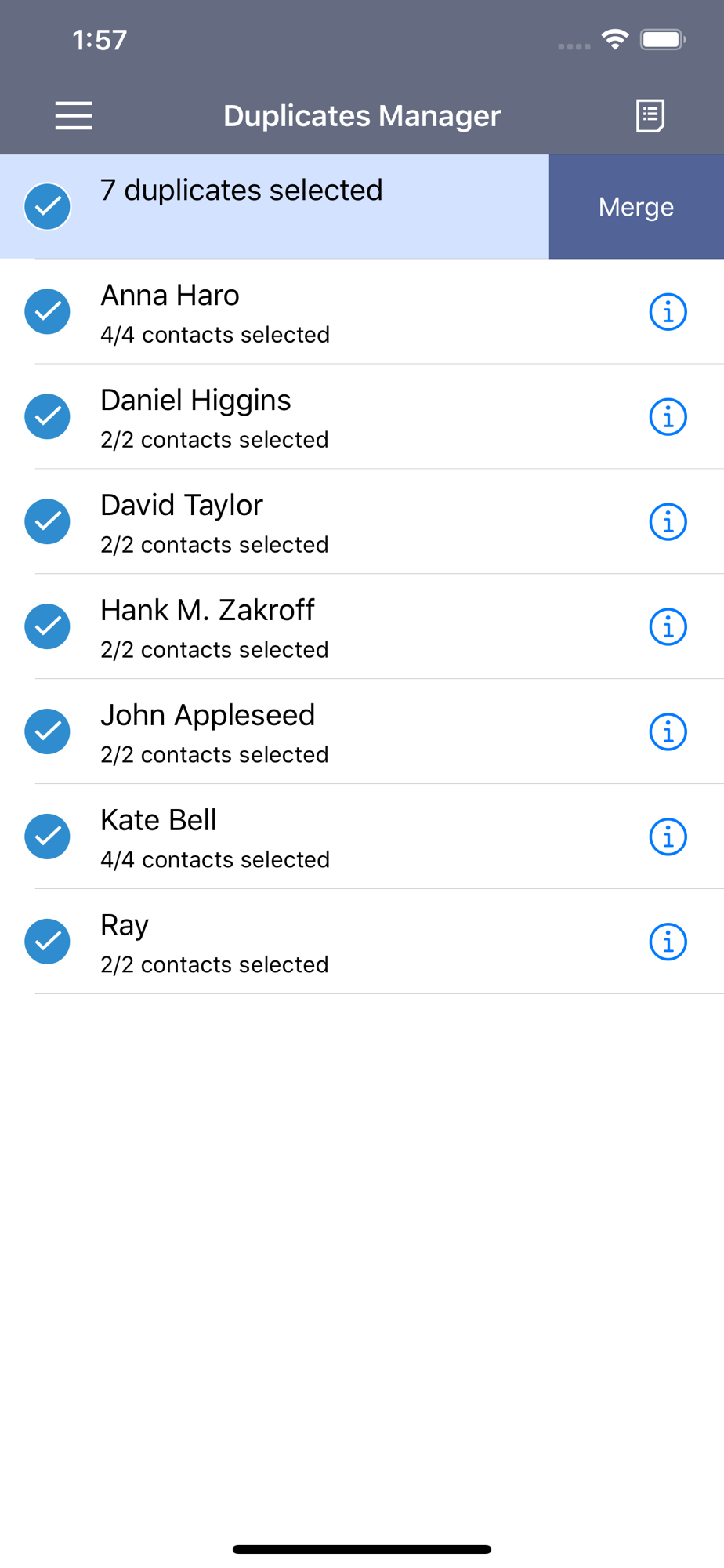Show info for Ray
Viewport: 724px width, 1568px height.
click(668, 942)
